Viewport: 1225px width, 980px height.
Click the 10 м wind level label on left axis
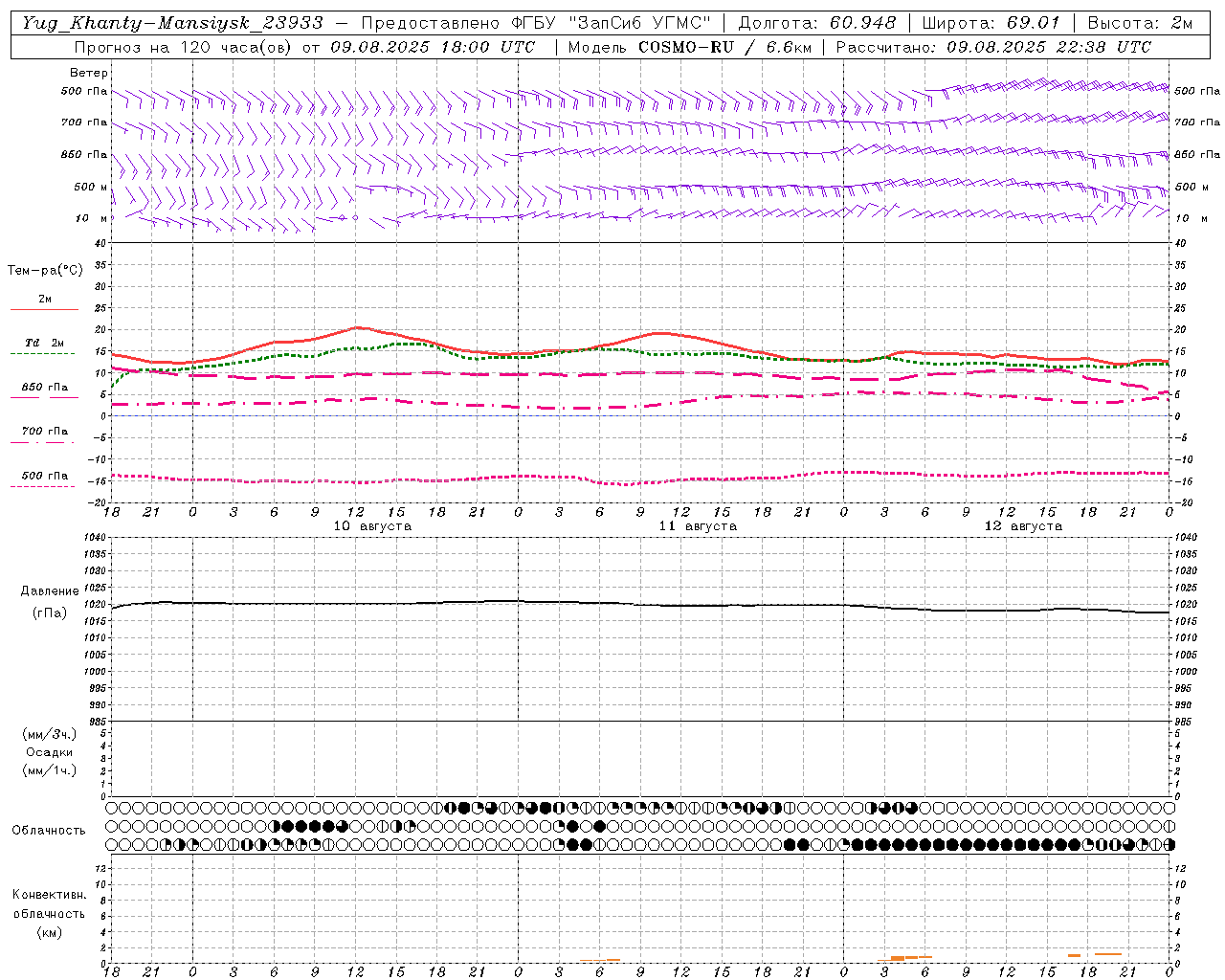(91, 218)
